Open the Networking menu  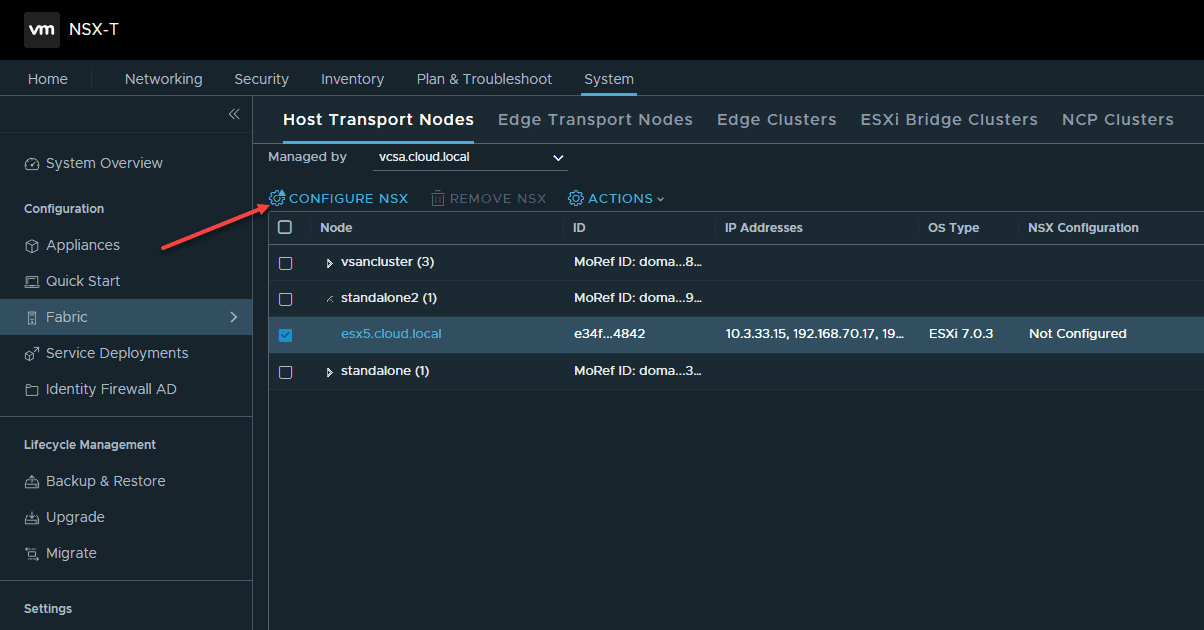pos(163,79)
